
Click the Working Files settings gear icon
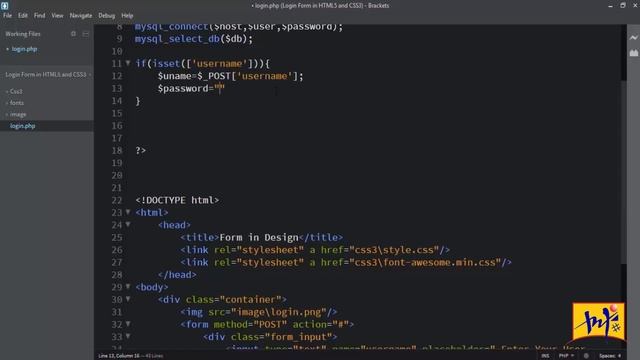coord(73,34)
